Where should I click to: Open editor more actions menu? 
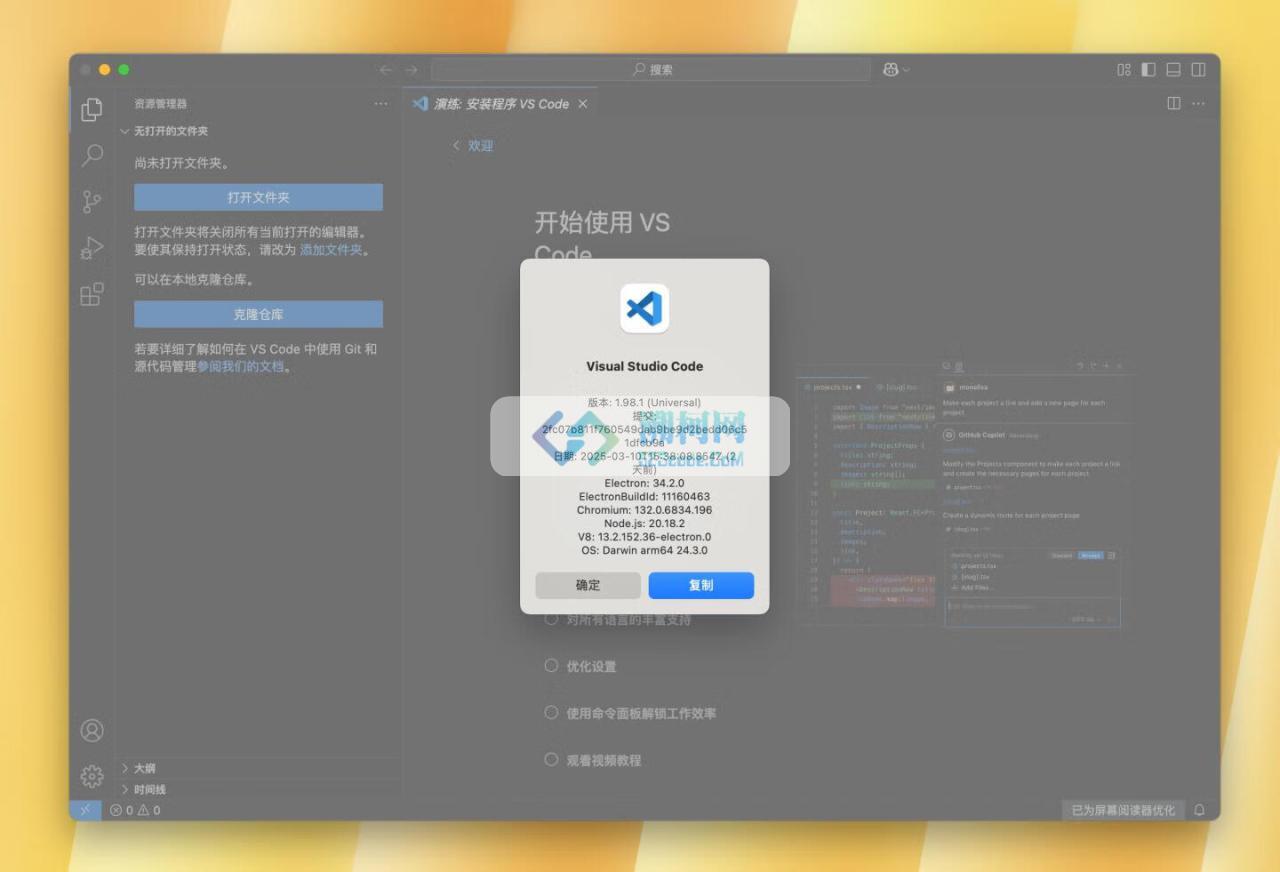pos(1199,103)
